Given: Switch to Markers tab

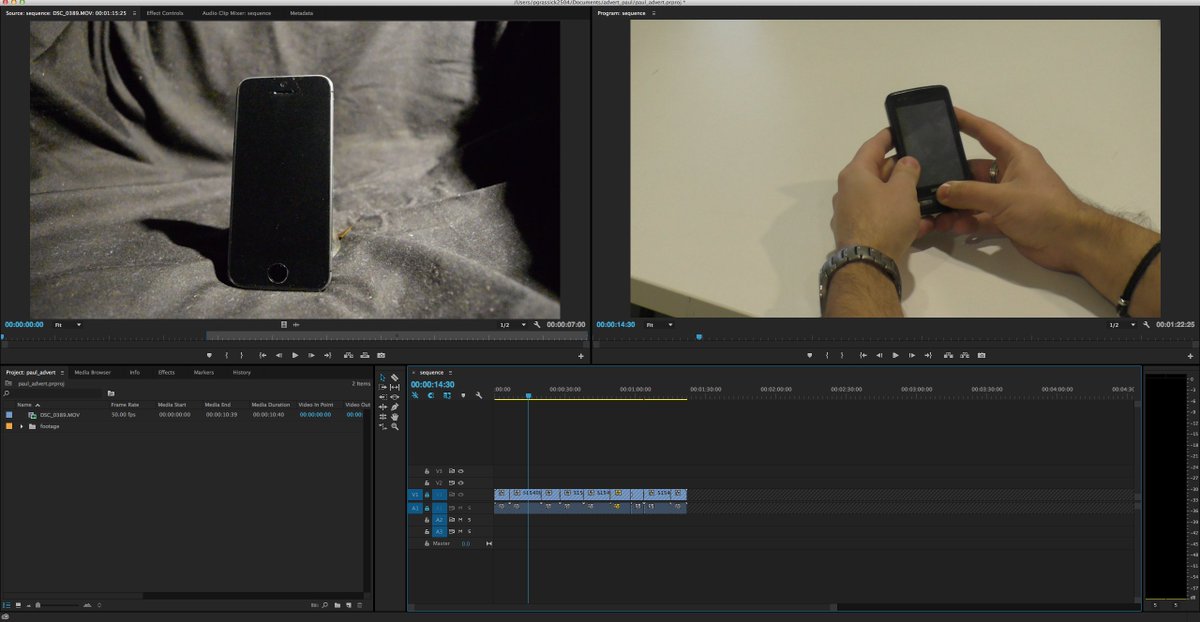Looking at the screenshot, I should [204, 372].
